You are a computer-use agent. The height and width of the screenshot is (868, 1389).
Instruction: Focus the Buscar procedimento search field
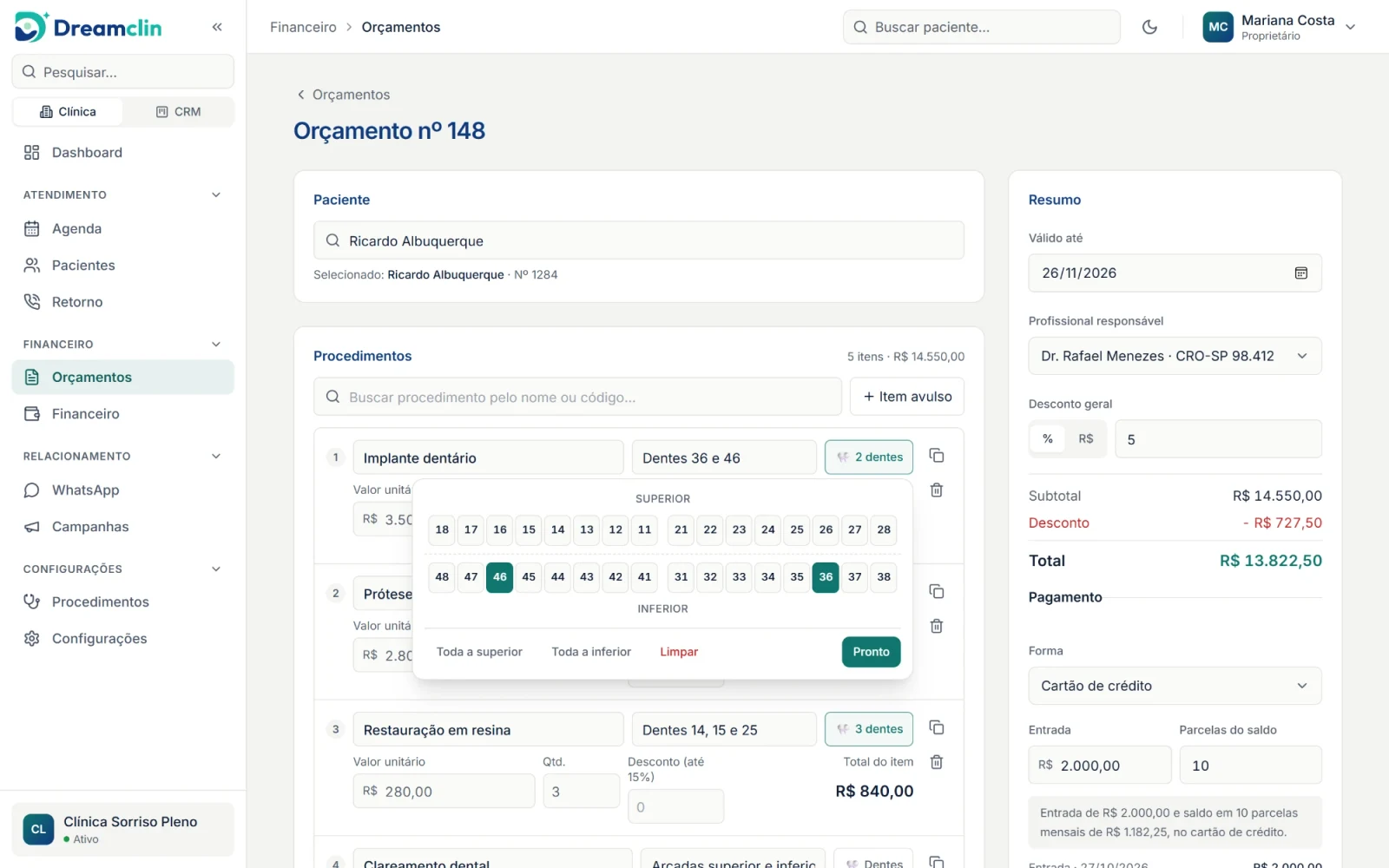[577, 397]
